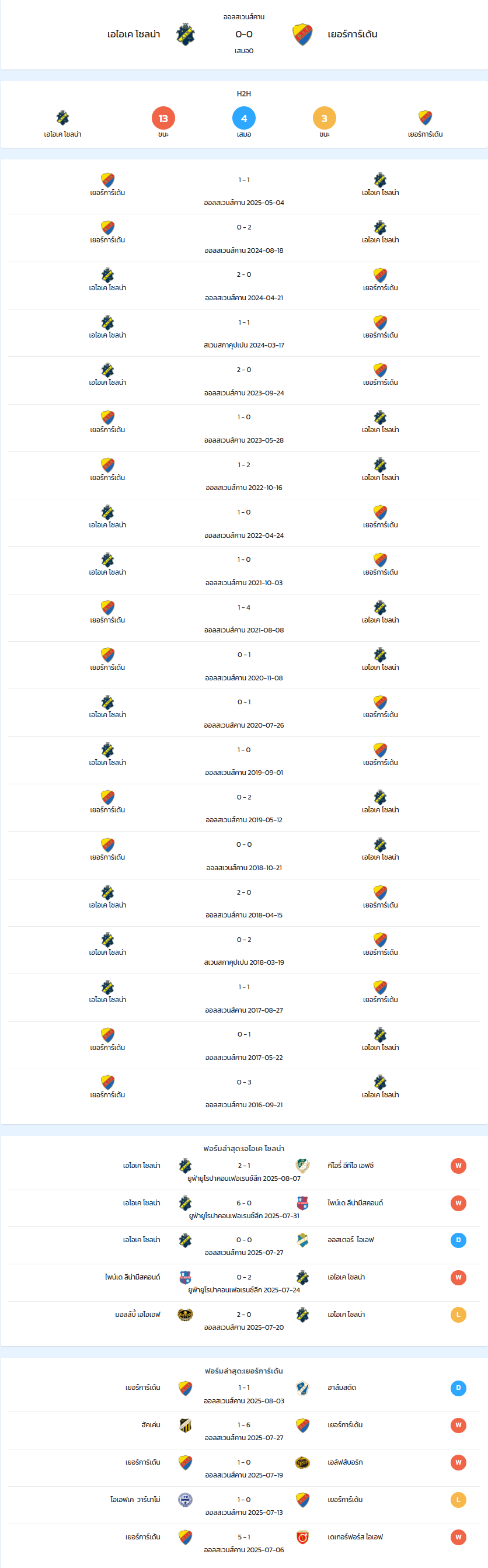Click AIK Solna crest in match header
The width and height of the screenshot is (488, 1568).
(185, 34)
